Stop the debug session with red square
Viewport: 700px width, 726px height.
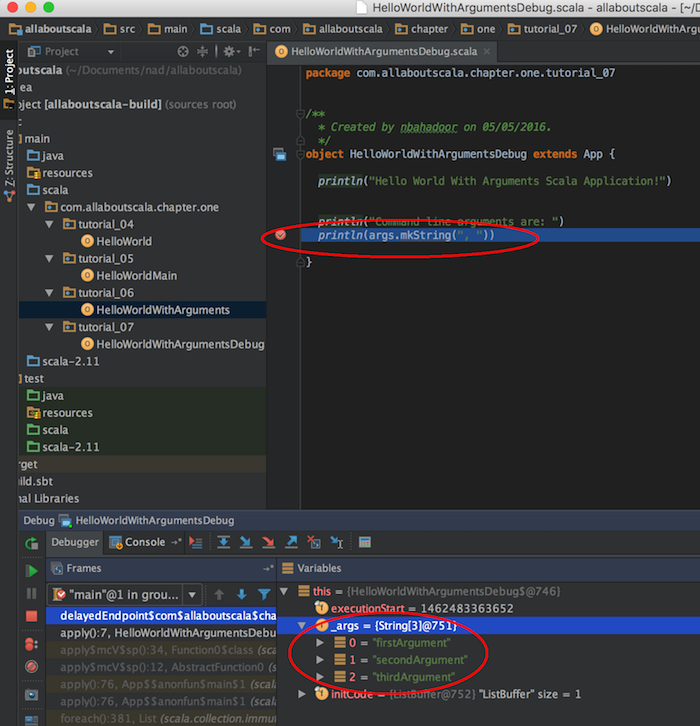click(x=31, y=616)
